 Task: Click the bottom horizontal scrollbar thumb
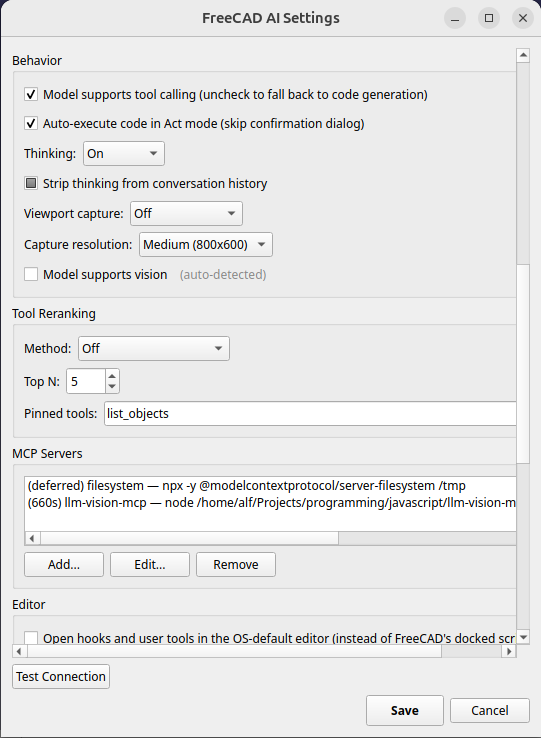[234, 651]
